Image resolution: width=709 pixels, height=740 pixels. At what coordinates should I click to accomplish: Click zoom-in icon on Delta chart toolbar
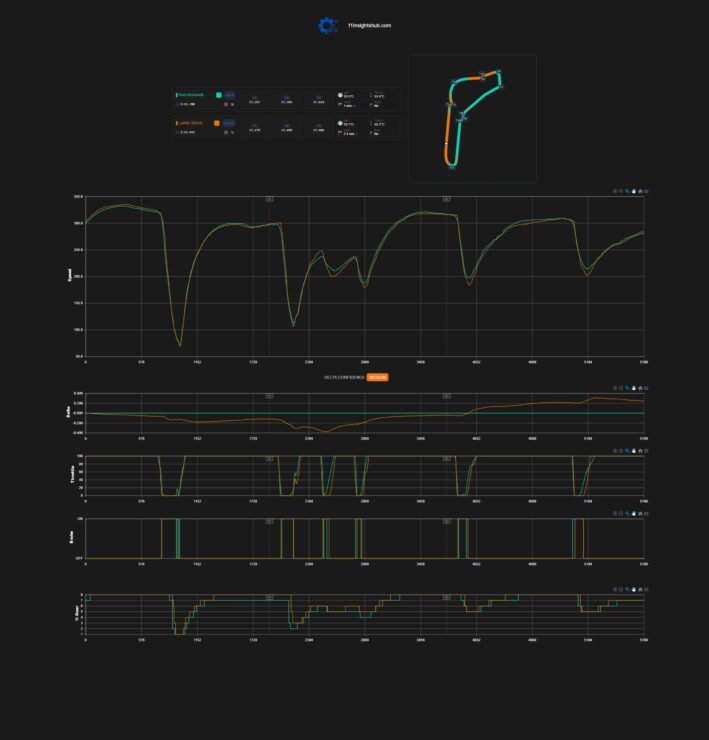[x=615, y=388]
